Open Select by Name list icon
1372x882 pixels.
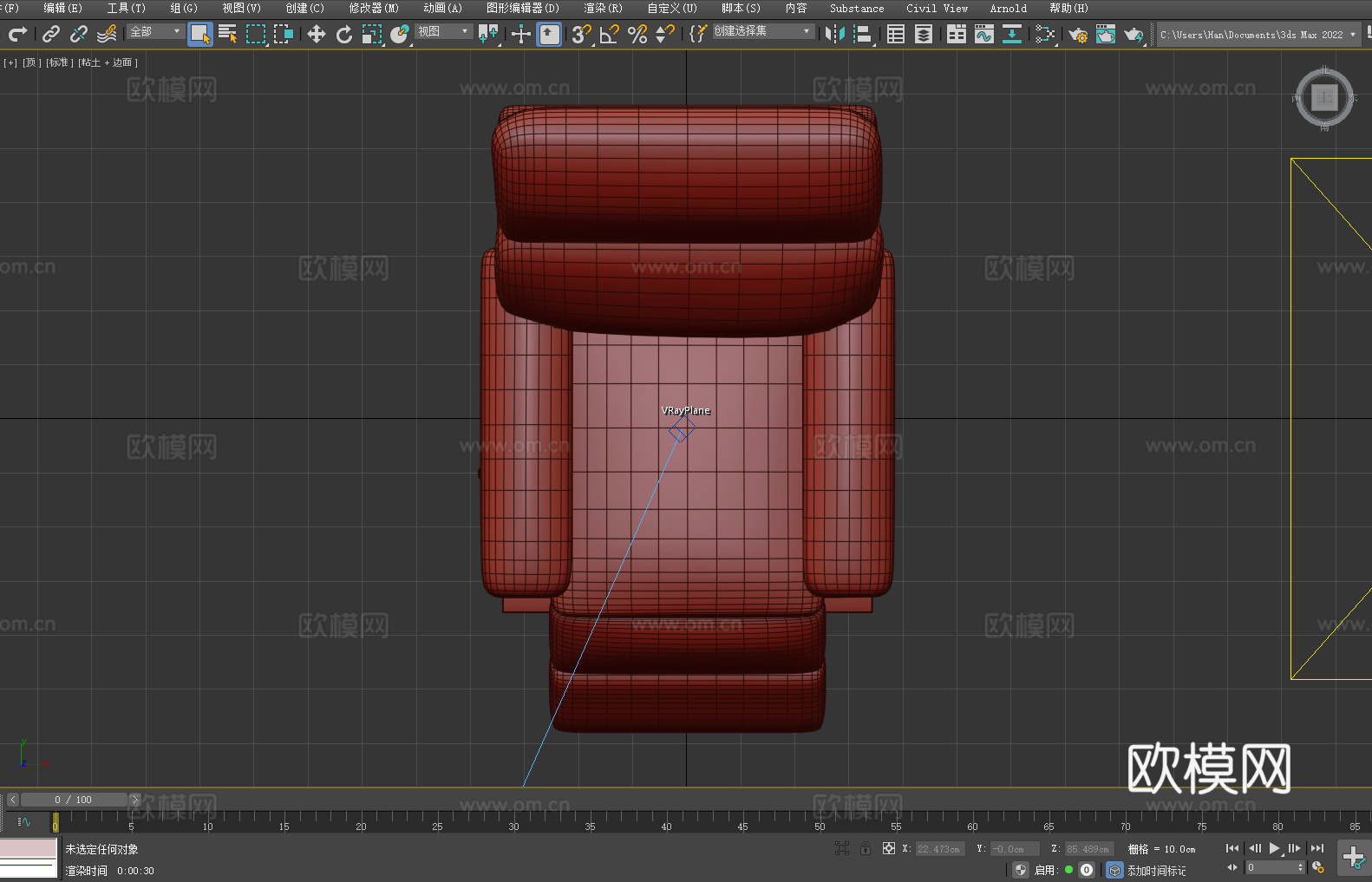pyautogui.click(x=228, y=34)
